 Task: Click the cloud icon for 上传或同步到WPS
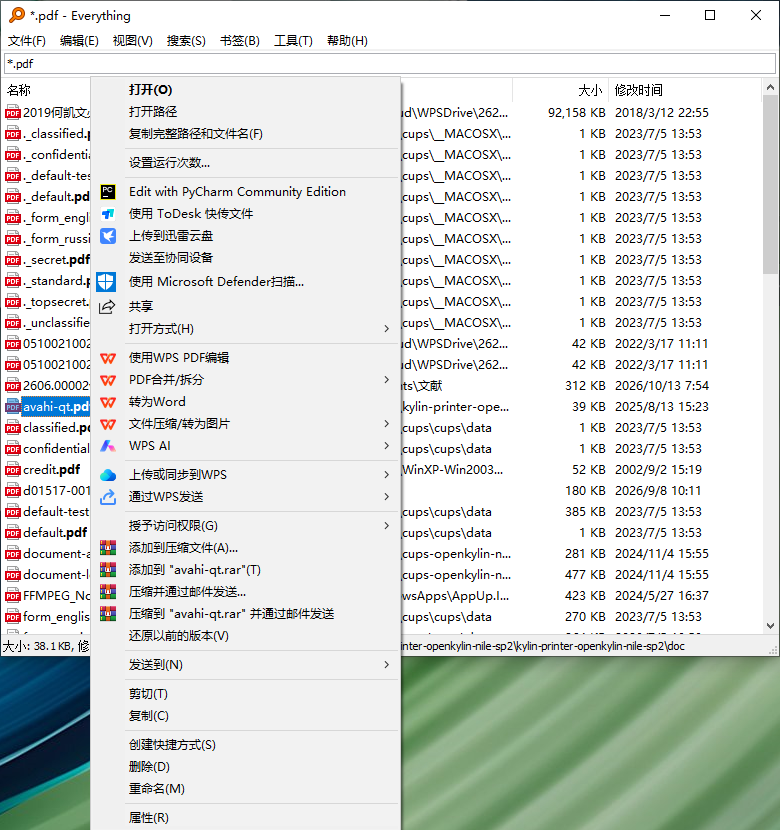(108, 475)
